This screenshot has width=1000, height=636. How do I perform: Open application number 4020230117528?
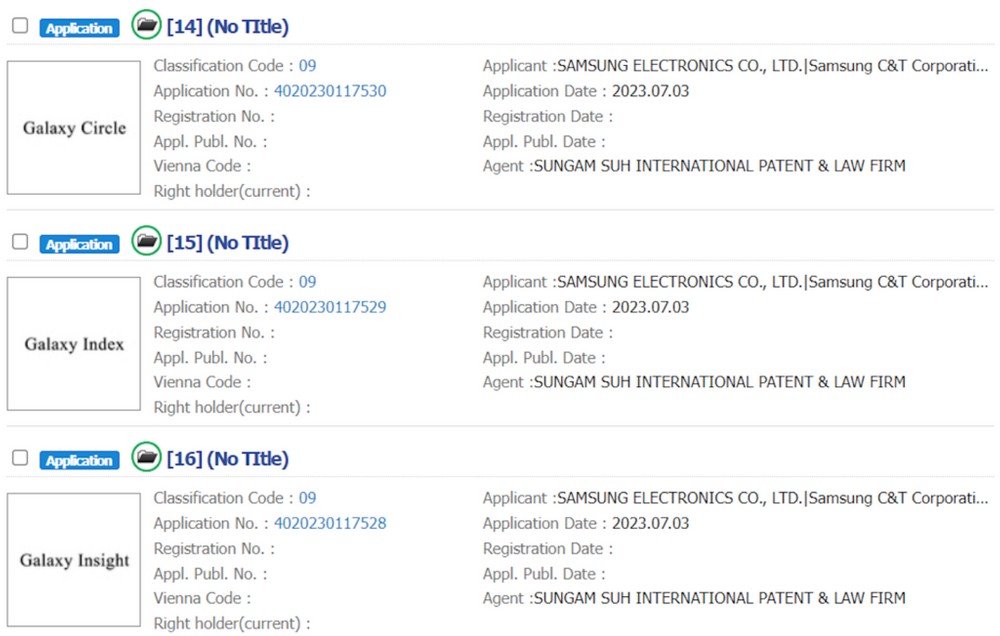point(330,523)
